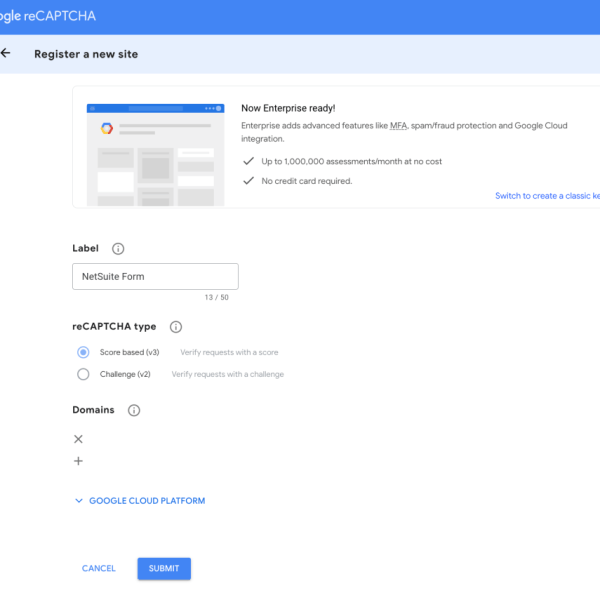The width and height of the screenshot is (600, 600).
Task: Click the 'No credit card required.' text
Action: [307, 181]
